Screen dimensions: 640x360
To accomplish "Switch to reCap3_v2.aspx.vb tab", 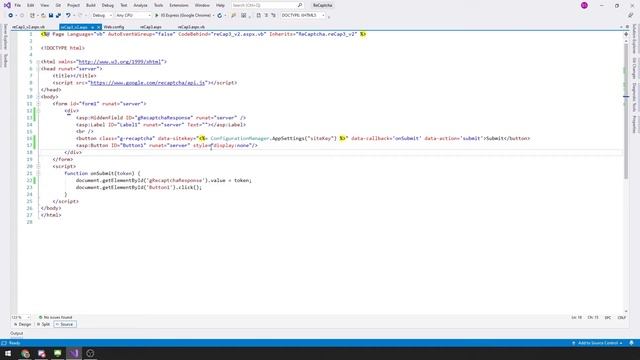I will coord(29,27).
